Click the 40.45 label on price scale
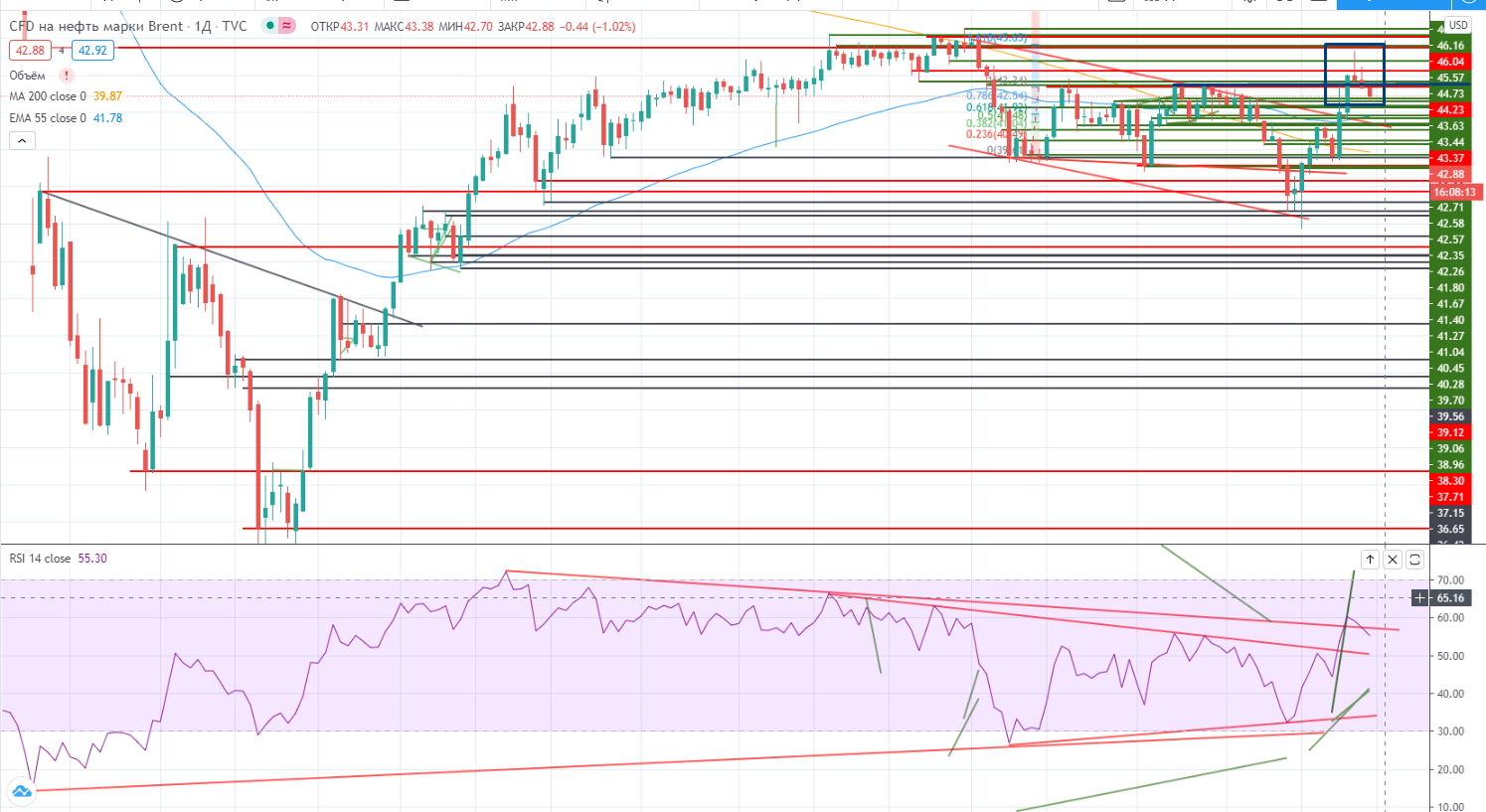 pos(1450,368)
